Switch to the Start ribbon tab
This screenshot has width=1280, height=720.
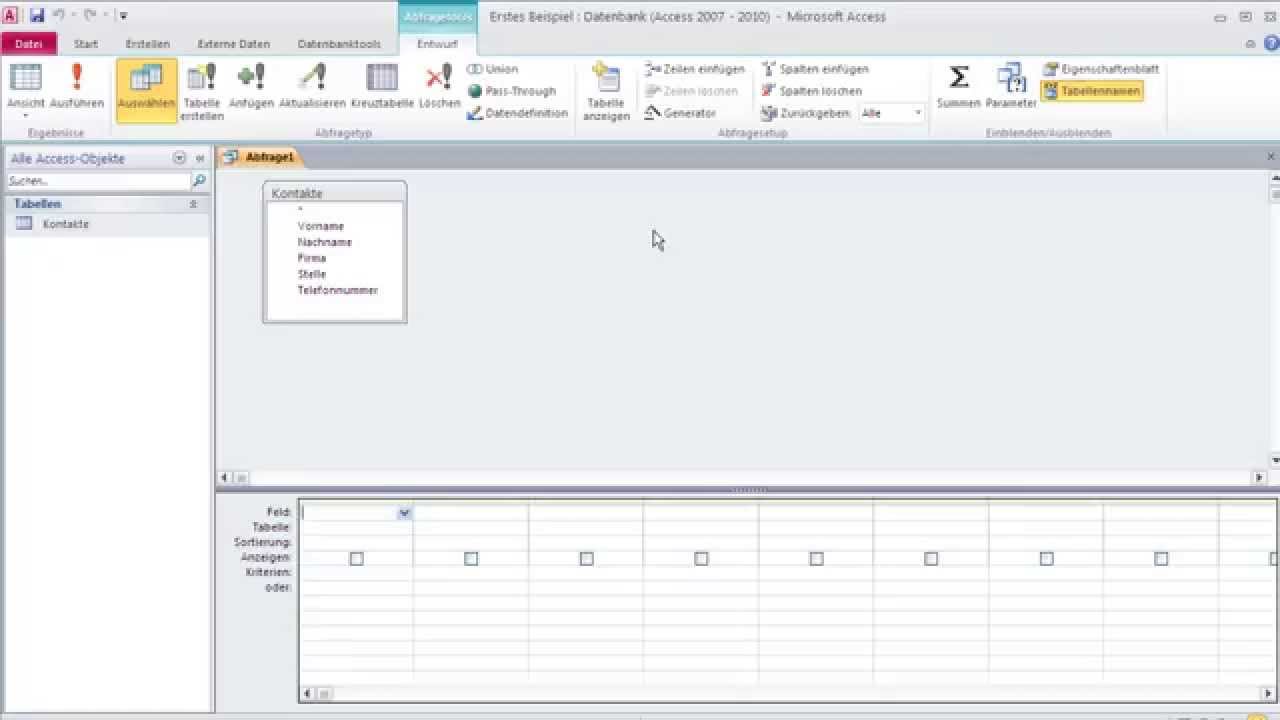[x=86, y=44]
